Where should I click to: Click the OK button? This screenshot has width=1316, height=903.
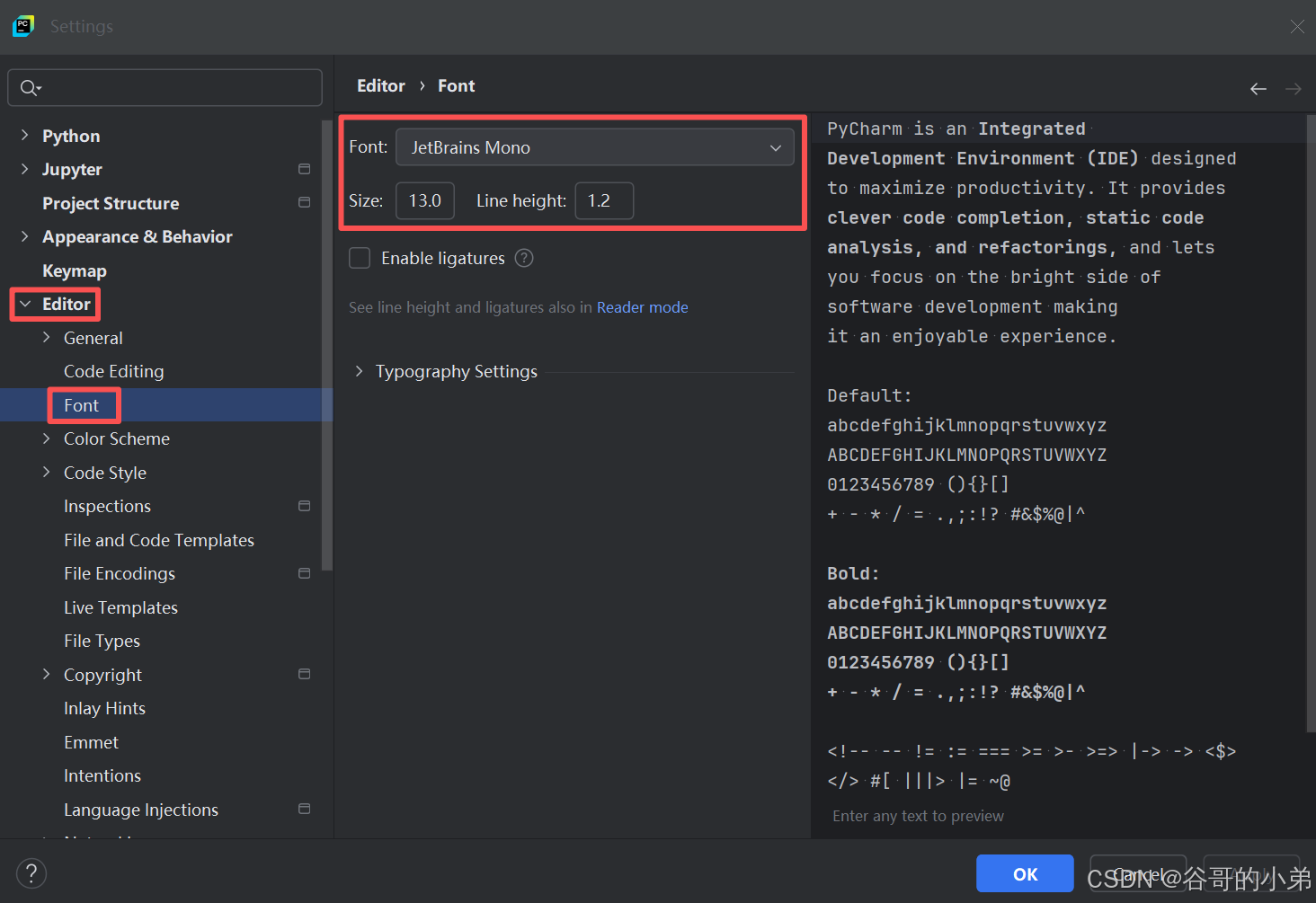(x=1025, y=873)
